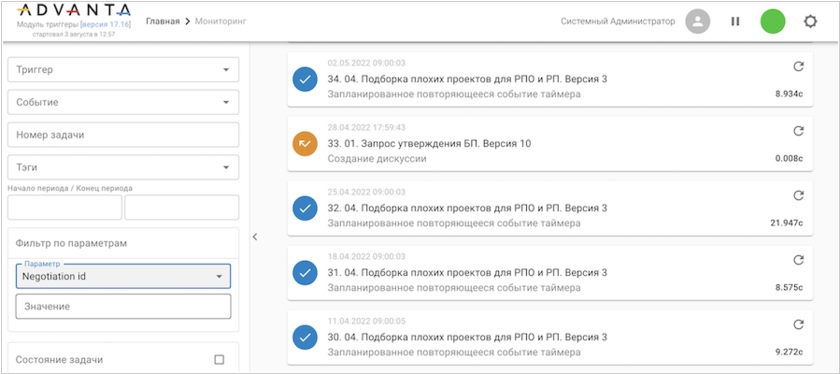This screenshot has width=840, height=374.
Task: Click the timestamp 18.04.2022 09:00:03
Action: click(366, 257)
